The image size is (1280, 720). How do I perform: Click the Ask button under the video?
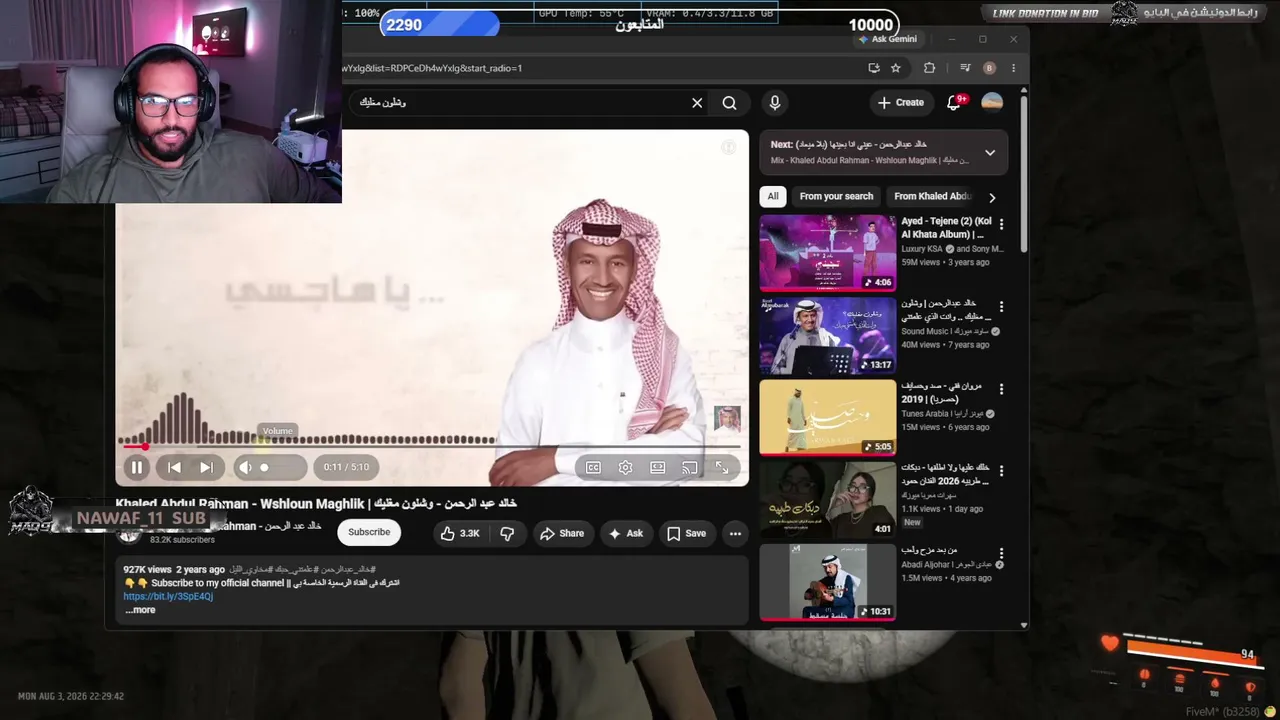[x=626, y=533]
